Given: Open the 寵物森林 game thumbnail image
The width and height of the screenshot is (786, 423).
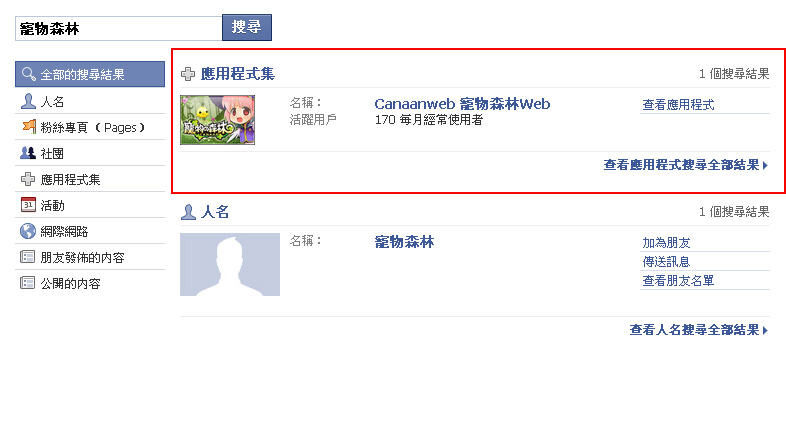Looking at the screenshot, I should point(218,120).
